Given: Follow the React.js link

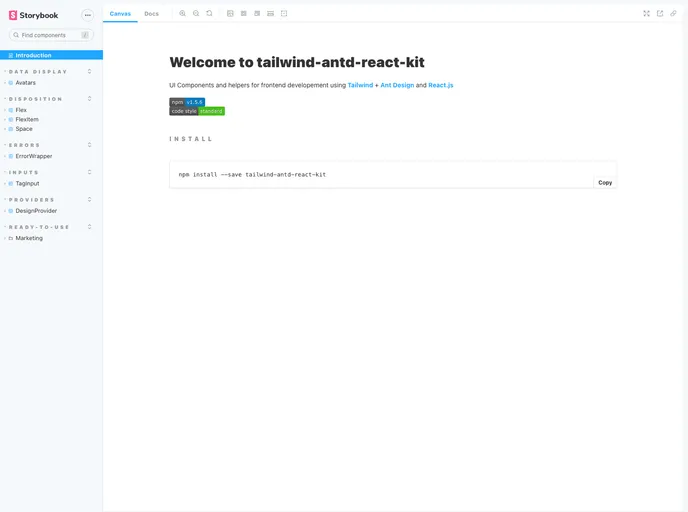Looking at the screenshot, I should [441, 85].
